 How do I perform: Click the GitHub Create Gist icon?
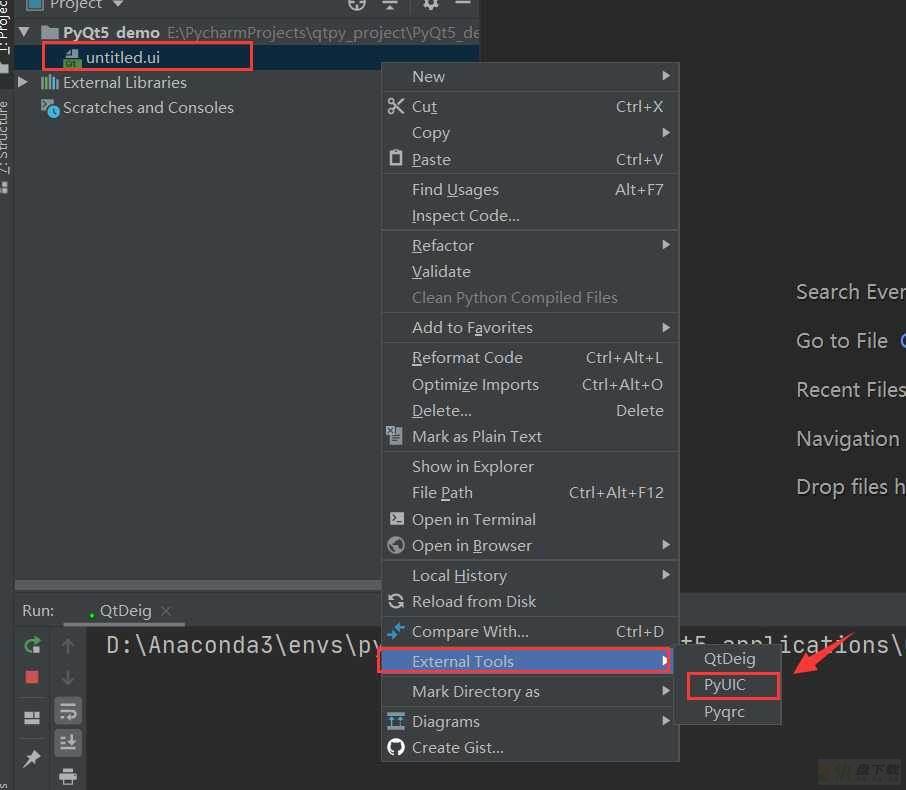point(396,747)
